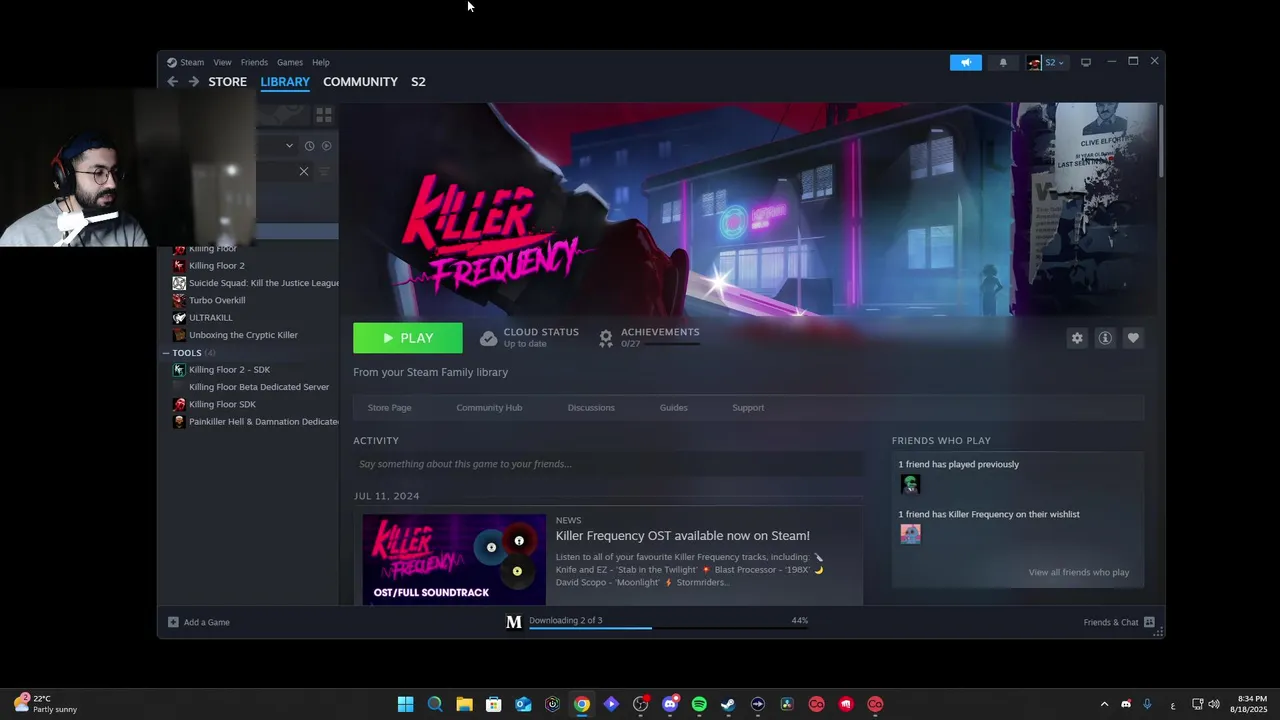Open Friends & Chat panel
Screen dimensions: 1280x720
(1119, 622)
